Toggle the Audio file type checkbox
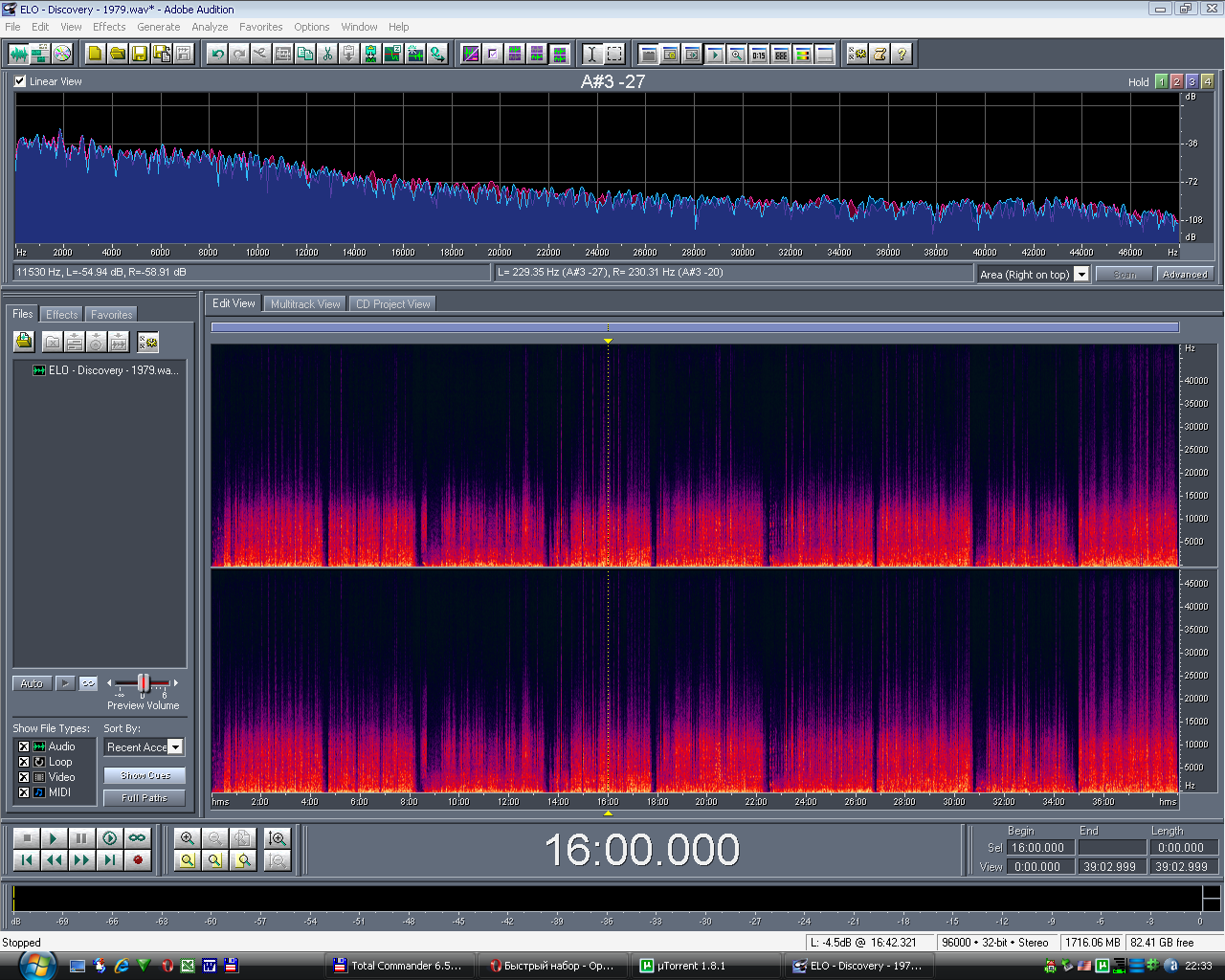 pyautogui.click(x=24, y=746)
